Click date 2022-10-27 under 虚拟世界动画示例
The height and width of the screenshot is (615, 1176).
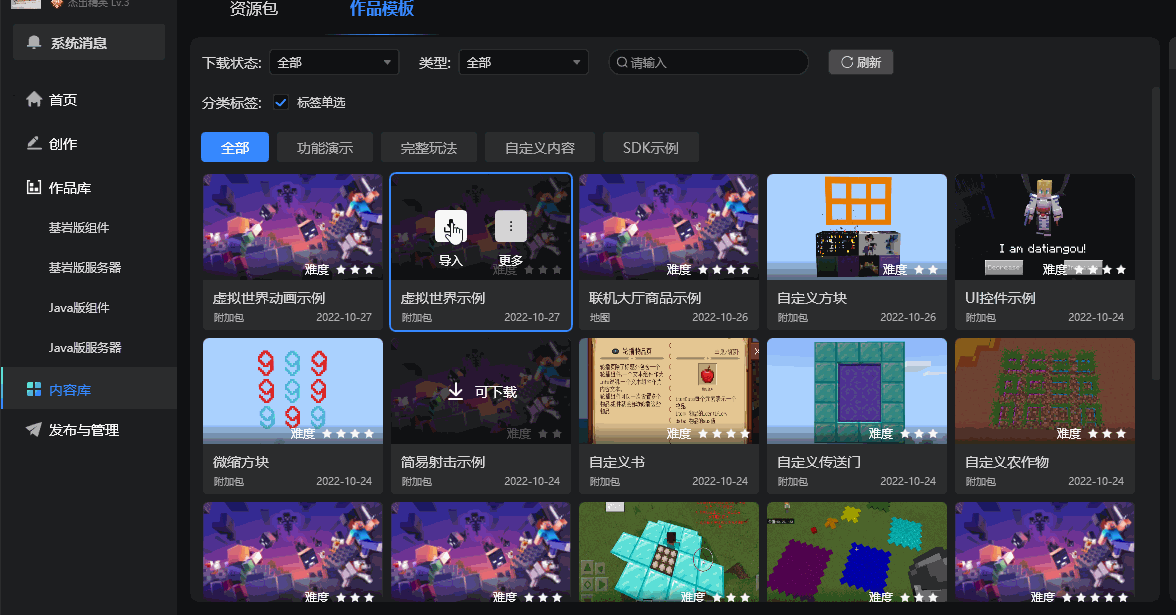[344, 317]
